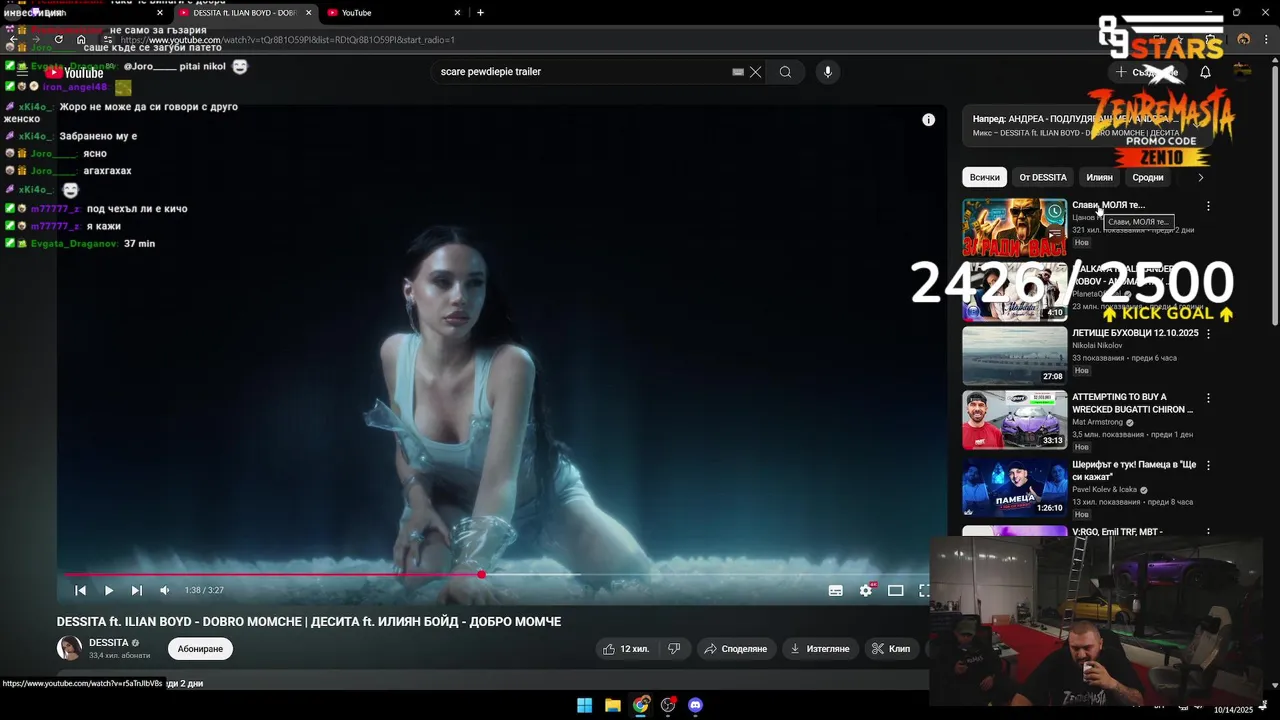
Task: Like the video with thumbs up
Action: coord(626,649)
